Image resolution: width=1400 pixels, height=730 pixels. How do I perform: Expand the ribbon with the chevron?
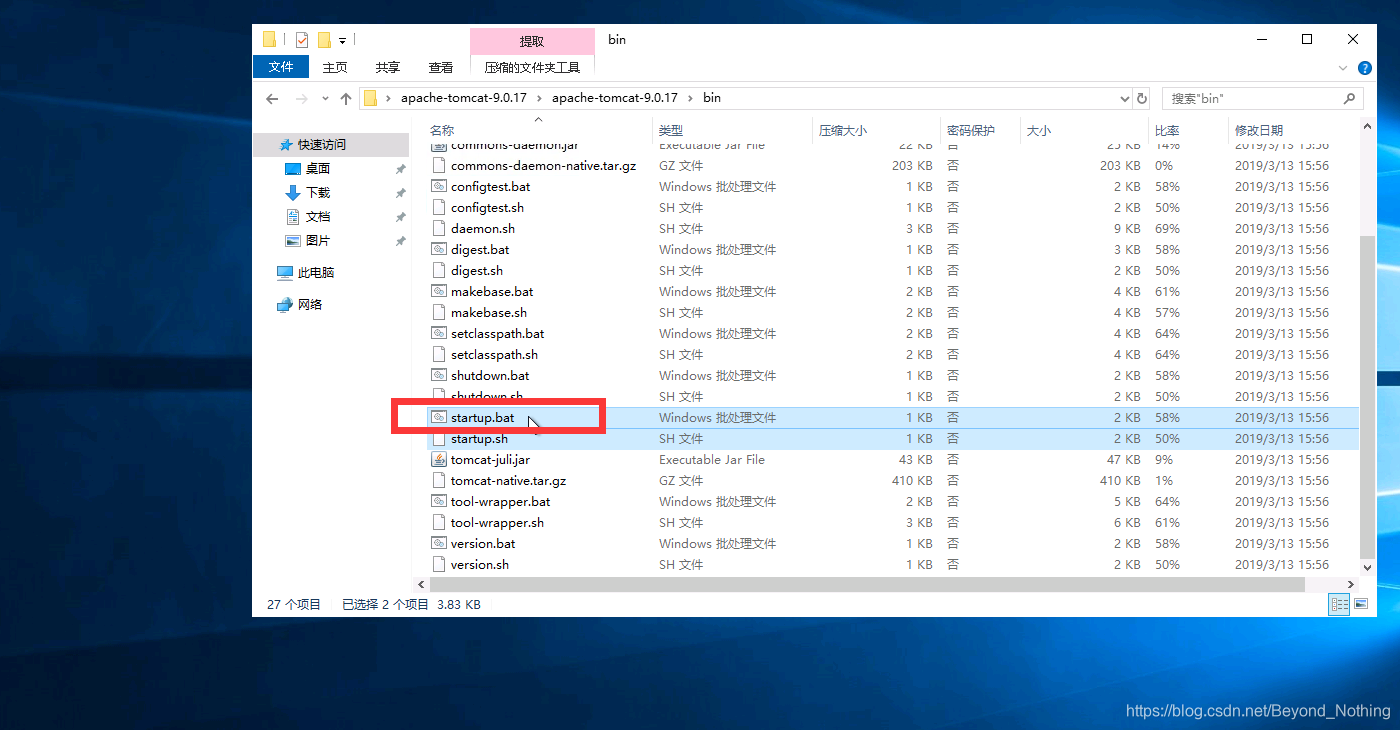(x=1343, y=68)
